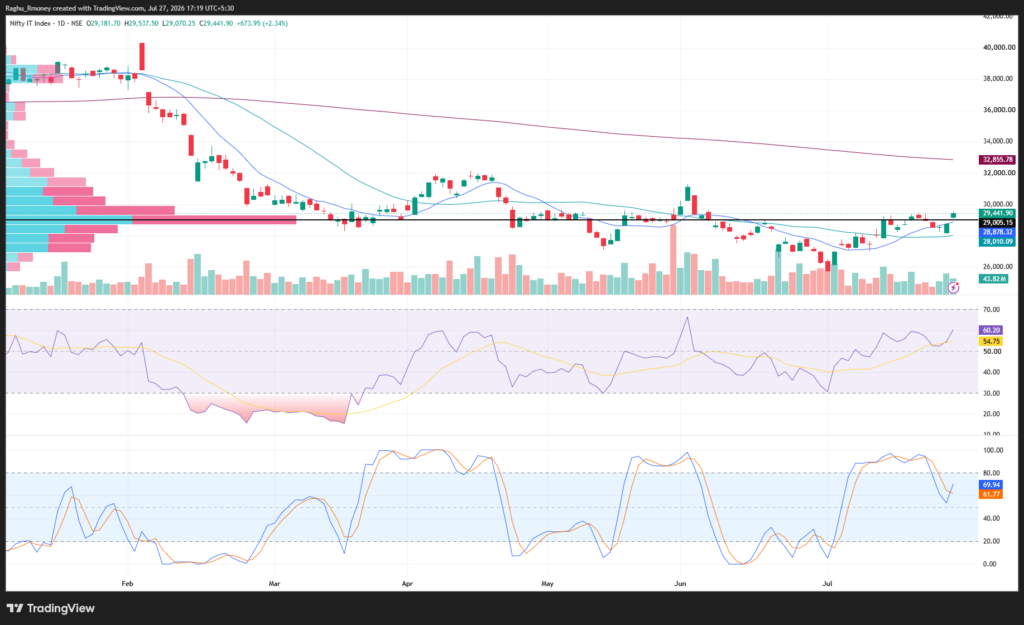The image size is (1024, 625).
Task: Click the 43.82 M volume label
Action: [994, 279]
